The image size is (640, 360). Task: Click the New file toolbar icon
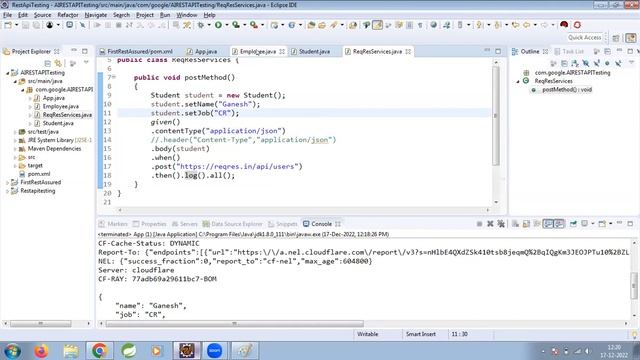click(8, 25)
